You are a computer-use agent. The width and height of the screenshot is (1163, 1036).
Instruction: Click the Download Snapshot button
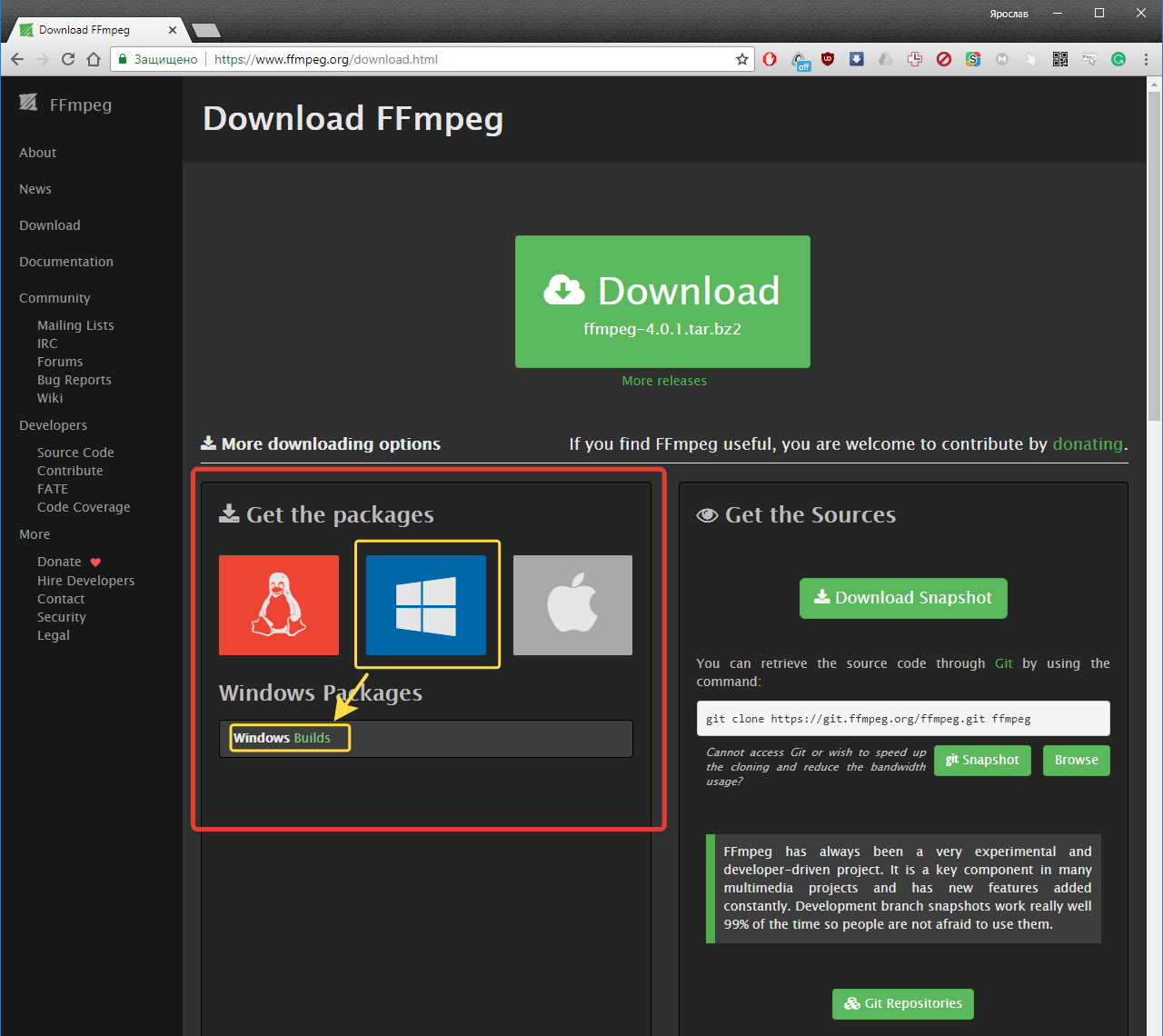(x=903, y=598)
